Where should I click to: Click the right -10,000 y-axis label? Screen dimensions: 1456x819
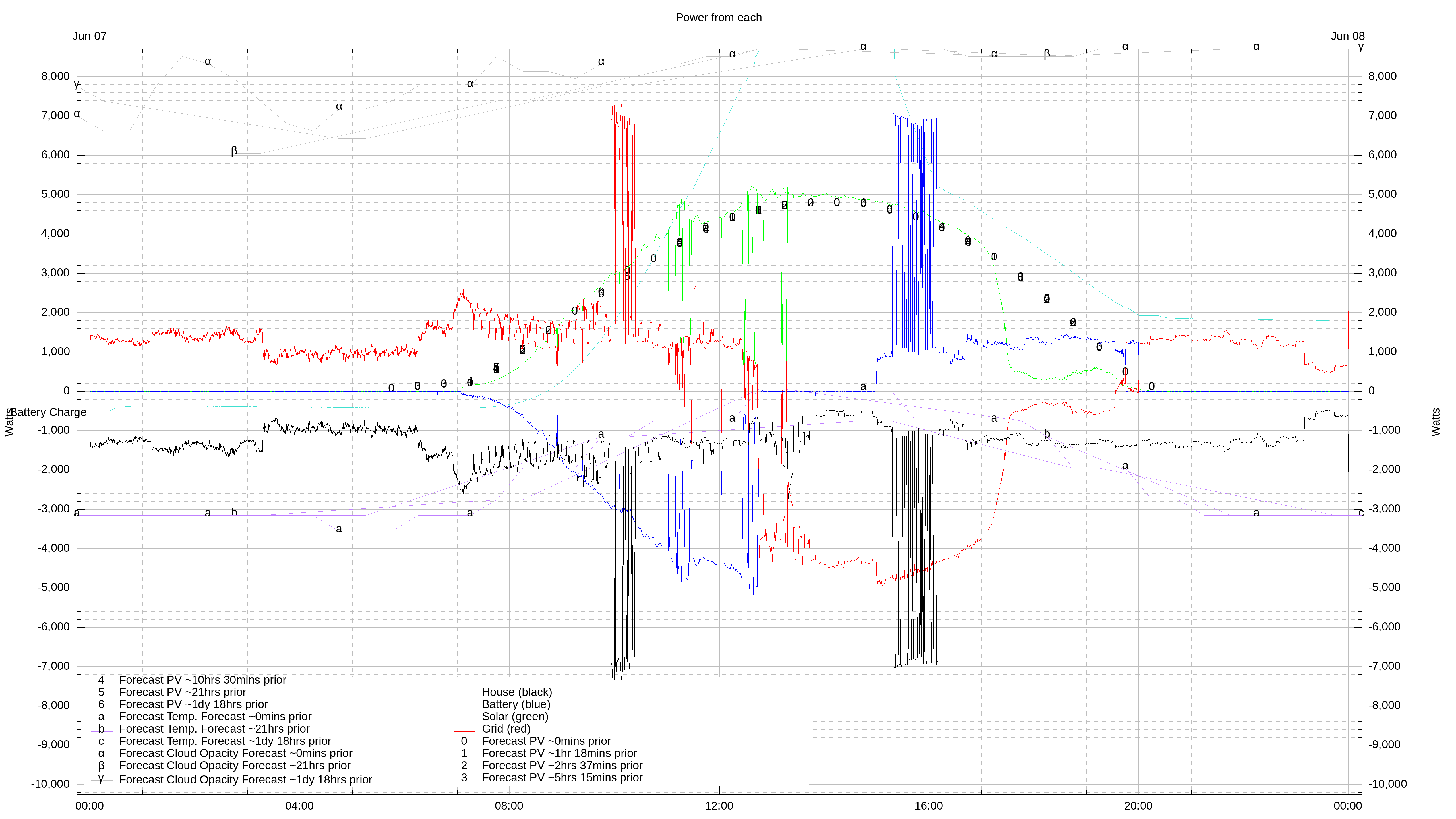pos(1387,784)
